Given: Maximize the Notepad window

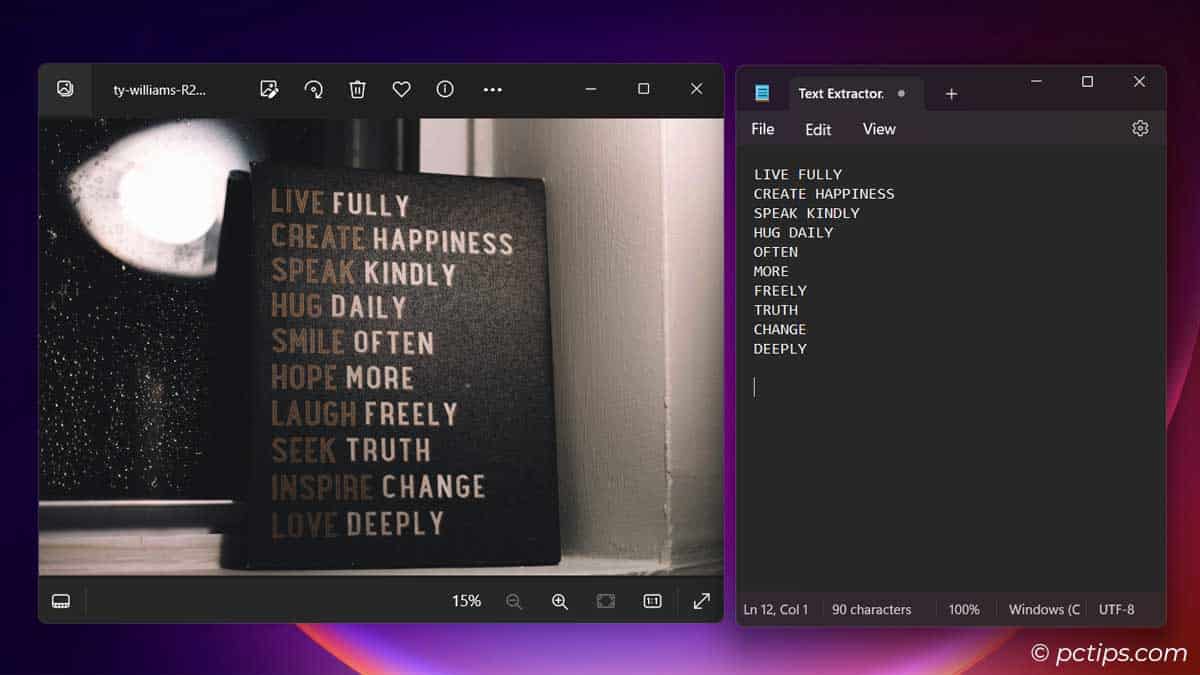Looking at the screenshot, I should tap(1087, 82).
